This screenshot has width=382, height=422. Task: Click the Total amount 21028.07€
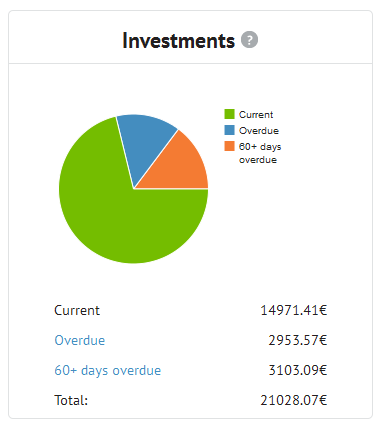pyautogui.click(x=294, y=400)
